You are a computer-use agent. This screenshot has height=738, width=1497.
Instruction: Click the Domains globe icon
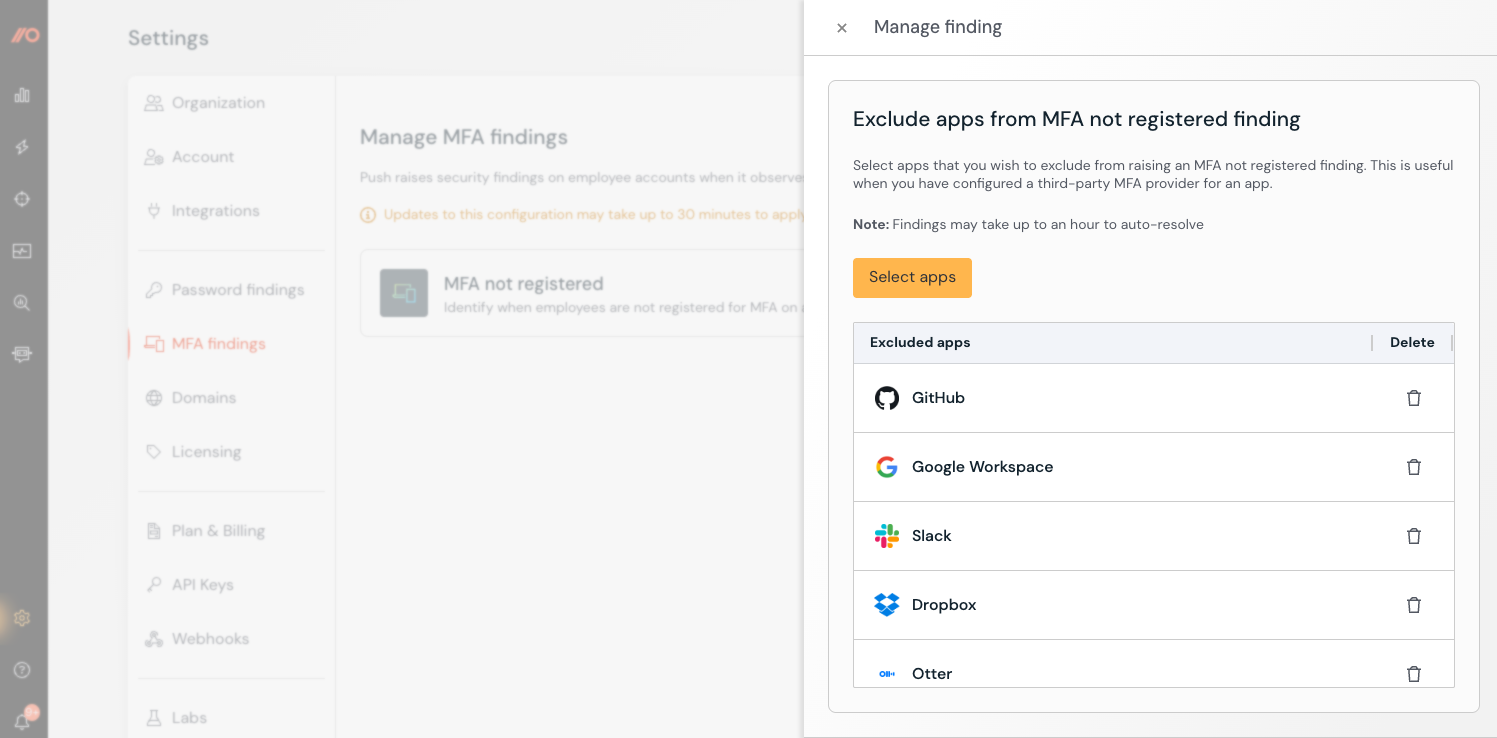pyautogui.click(x=154, y=398)
